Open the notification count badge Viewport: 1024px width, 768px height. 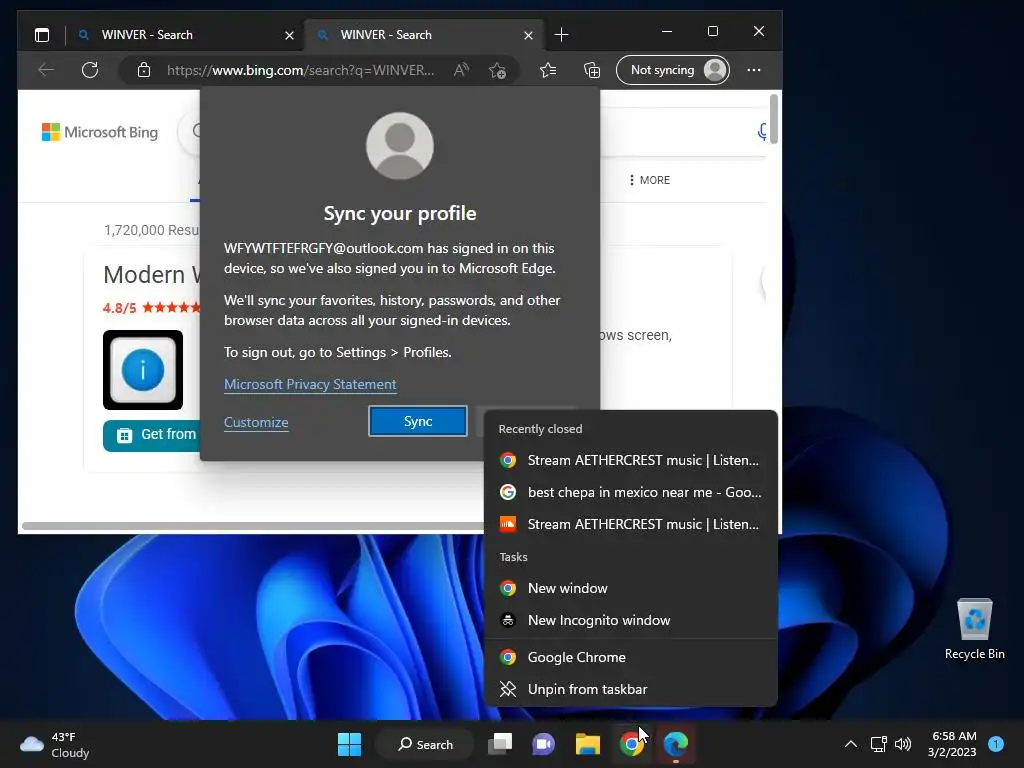pyautogui.click(x=996, y=744)
